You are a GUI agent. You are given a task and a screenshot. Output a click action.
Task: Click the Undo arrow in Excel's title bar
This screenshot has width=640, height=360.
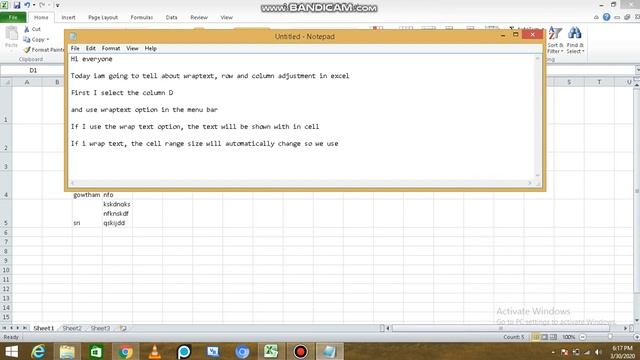(x=27, y=5)
